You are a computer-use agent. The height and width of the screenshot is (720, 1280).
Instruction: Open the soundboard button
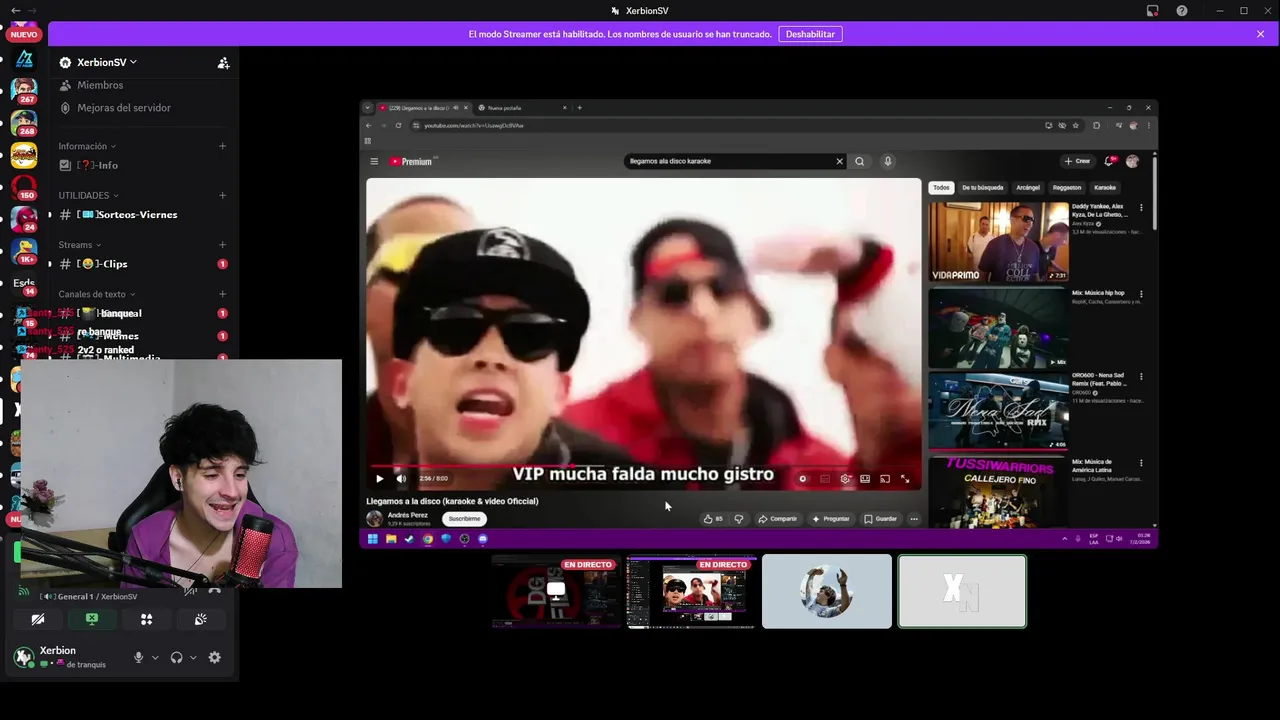[200, 619]
